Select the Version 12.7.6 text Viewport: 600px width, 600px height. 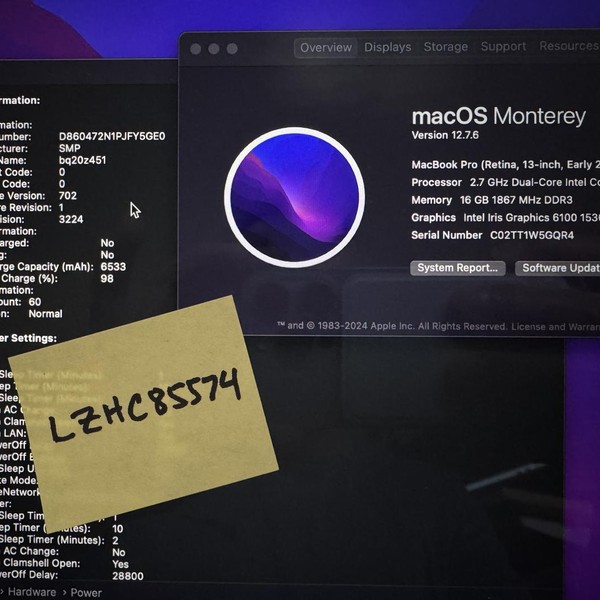click(445, 135)
